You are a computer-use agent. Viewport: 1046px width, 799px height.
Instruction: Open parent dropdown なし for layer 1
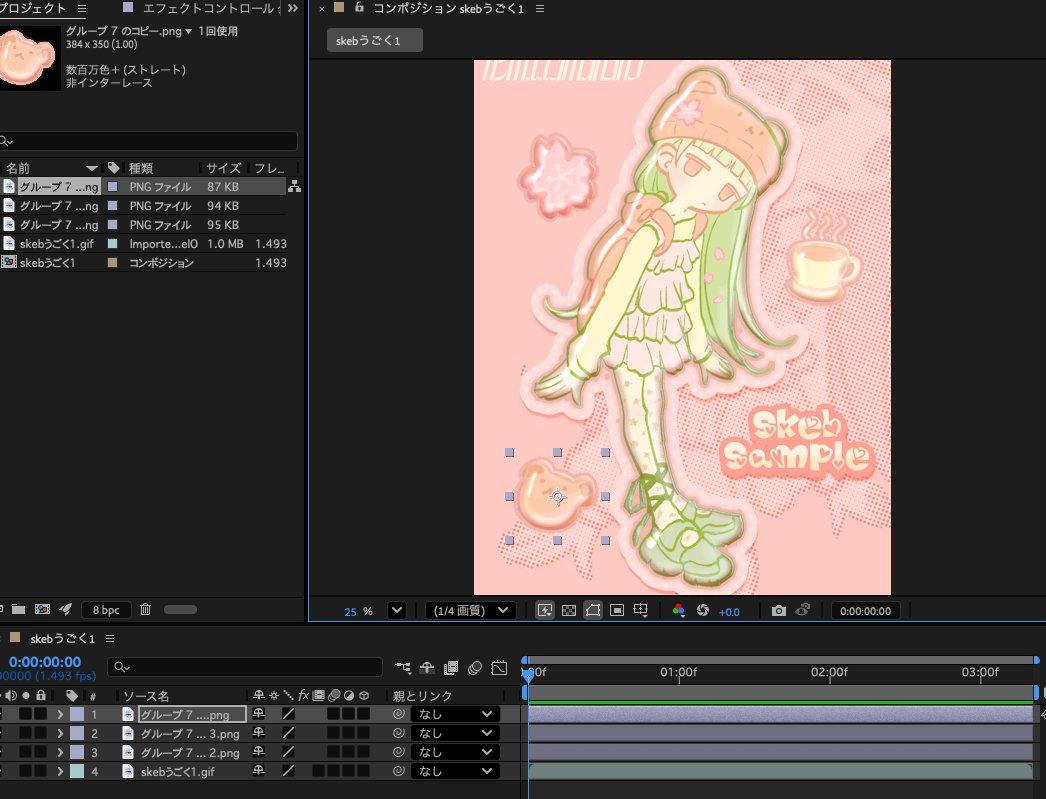tap(454, 714)
